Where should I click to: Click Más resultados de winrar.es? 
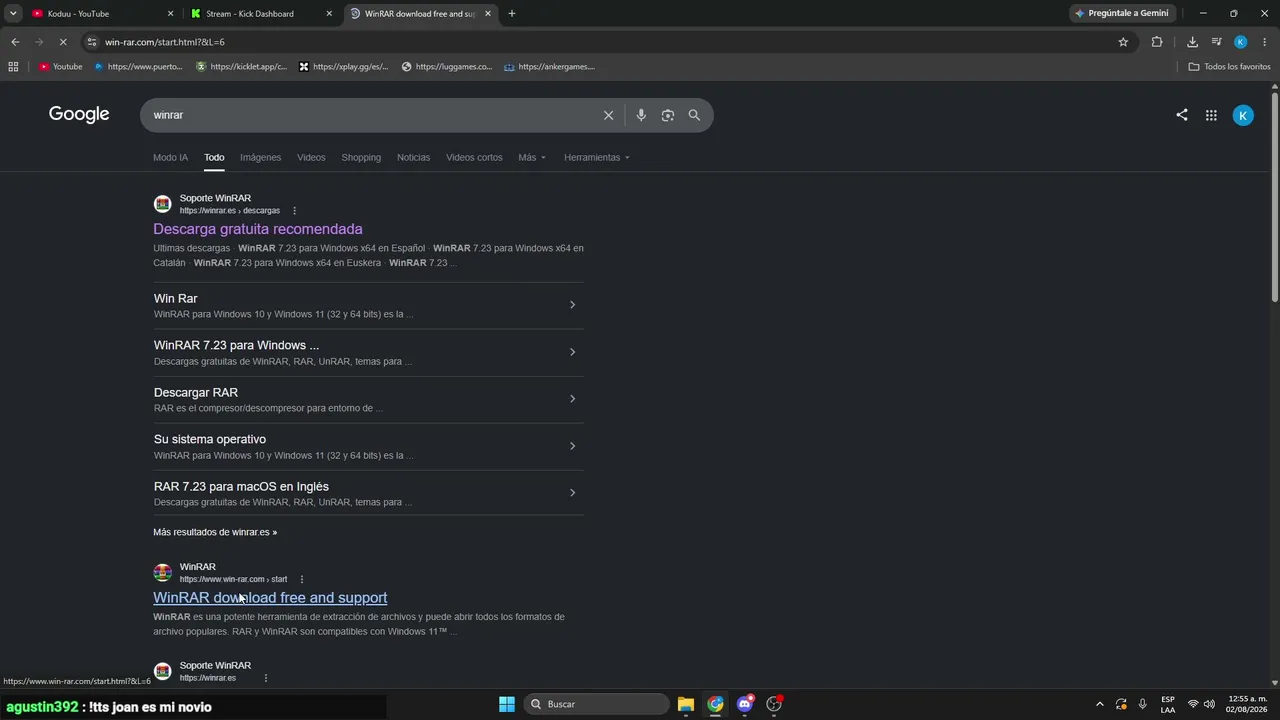pyautogui.click(x=215, y=532)
